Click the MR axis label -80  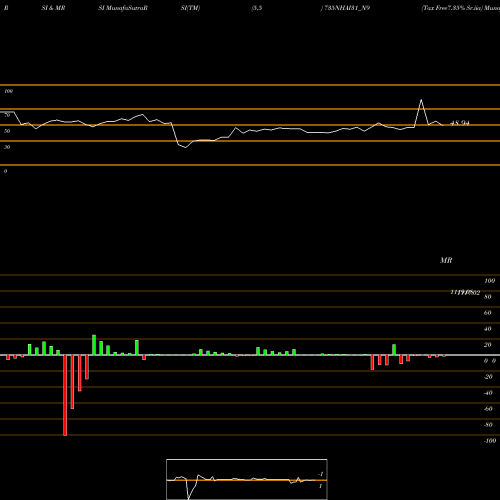click(488, 425)
